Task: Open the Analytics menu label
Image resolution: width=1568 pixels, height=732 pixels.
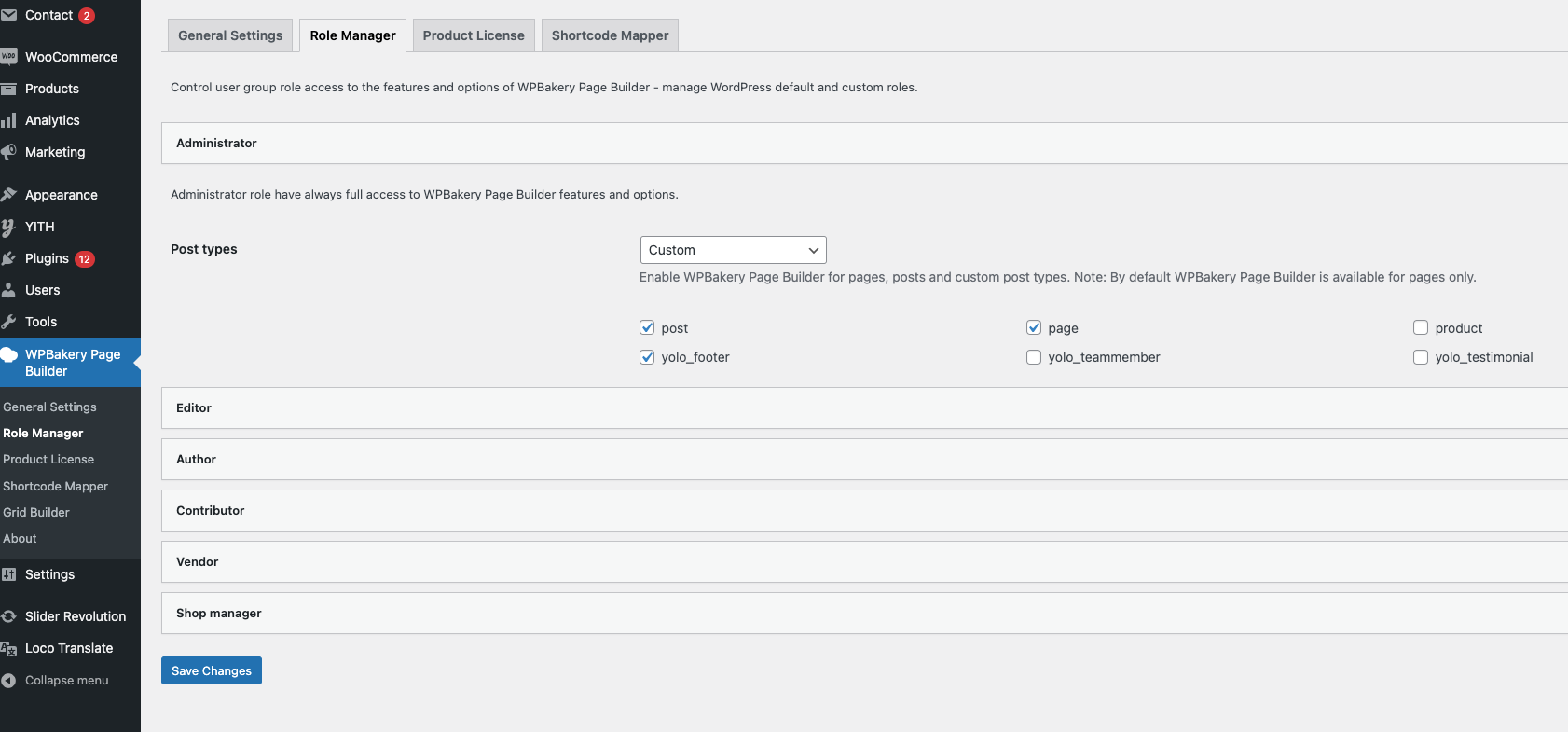Action: [52, 120]
